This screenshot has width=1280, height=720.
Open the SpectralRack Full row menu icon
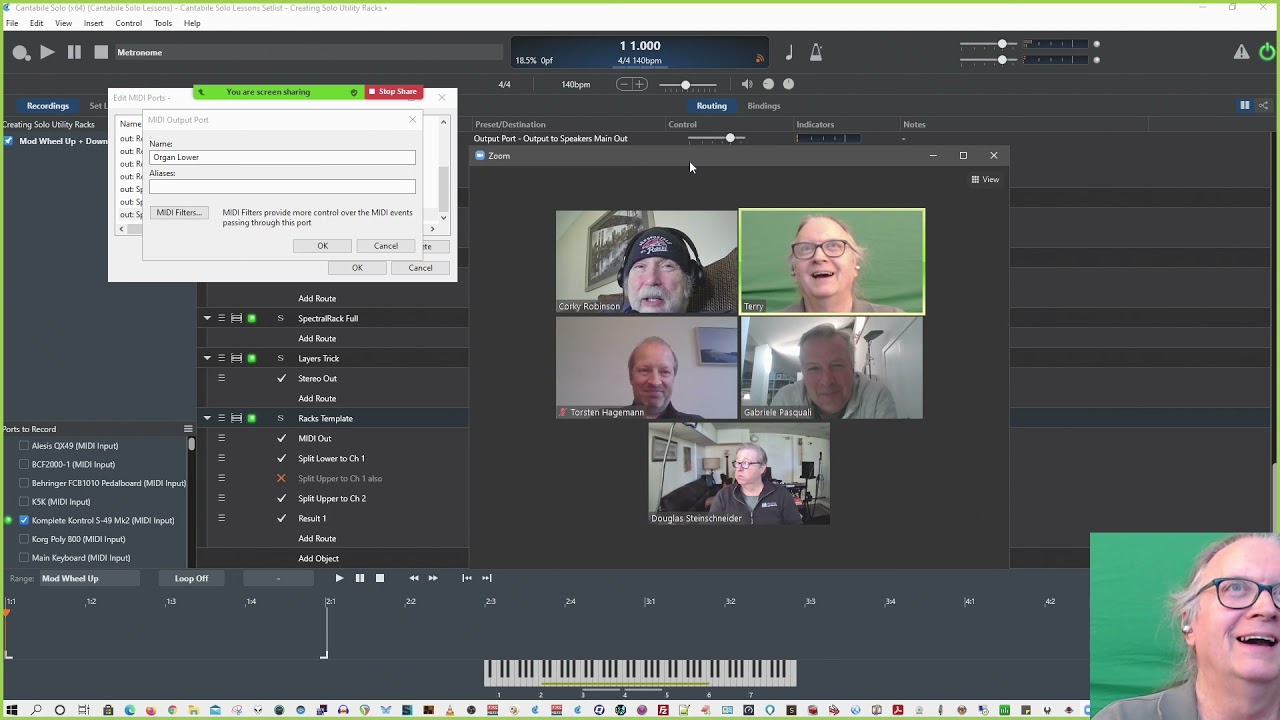[x=221, y=318]
